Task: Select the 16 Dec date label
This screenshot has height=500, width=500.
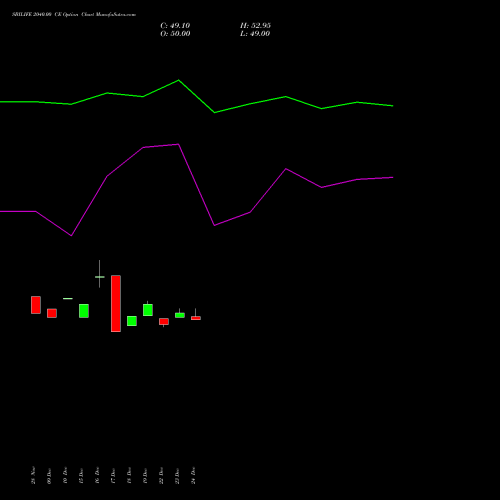Action: tap(97, 475)
